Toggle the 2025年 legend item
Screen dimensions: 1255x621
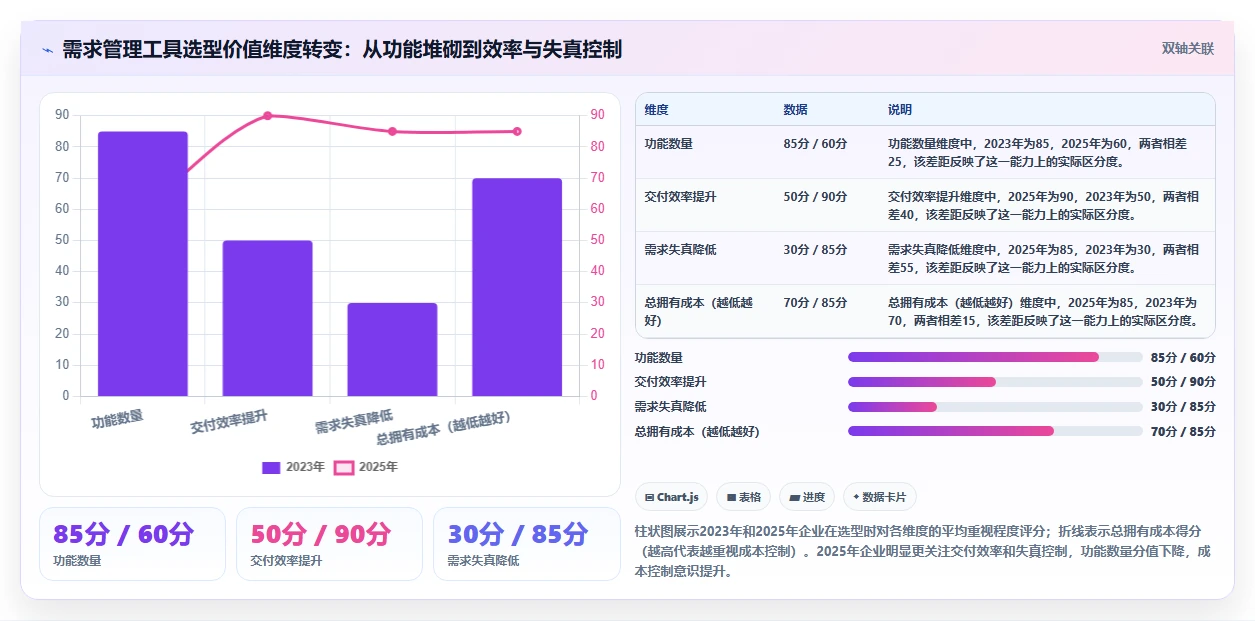pyautogui.click(x=366, y=467)
